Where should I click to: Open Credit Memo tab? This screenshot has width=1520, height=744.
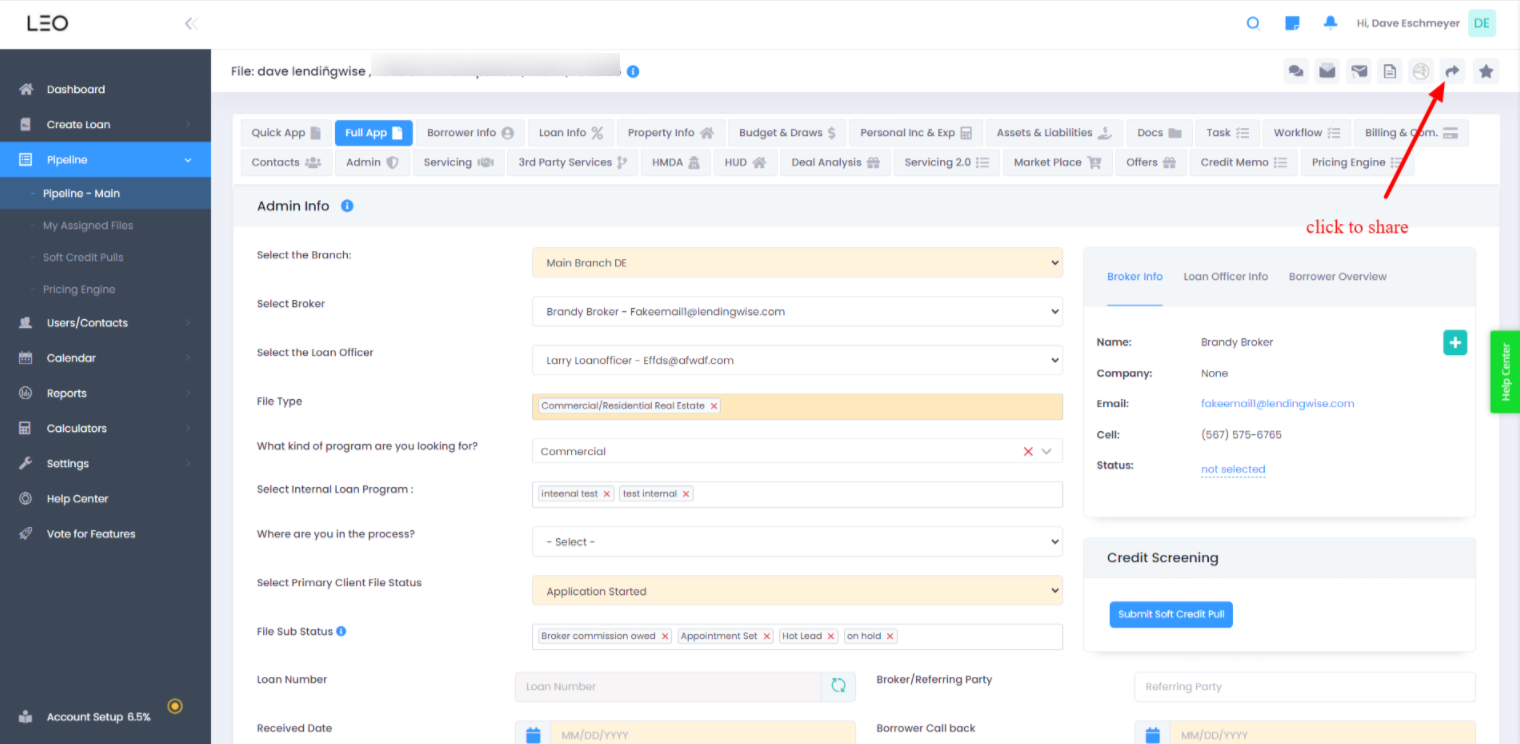point(1244,162)
